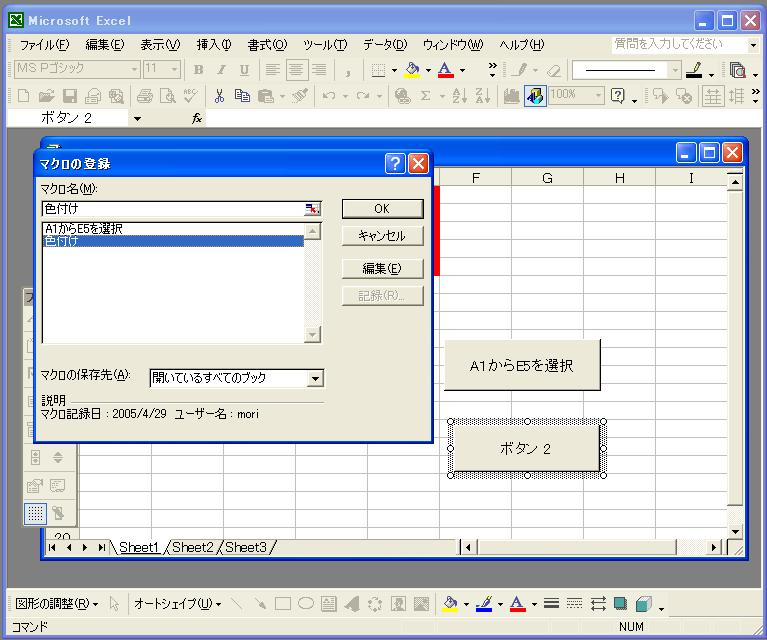767x640 pixels.
Task: Open the line style dropdown in border toolbar
Action: pos(676,70)
